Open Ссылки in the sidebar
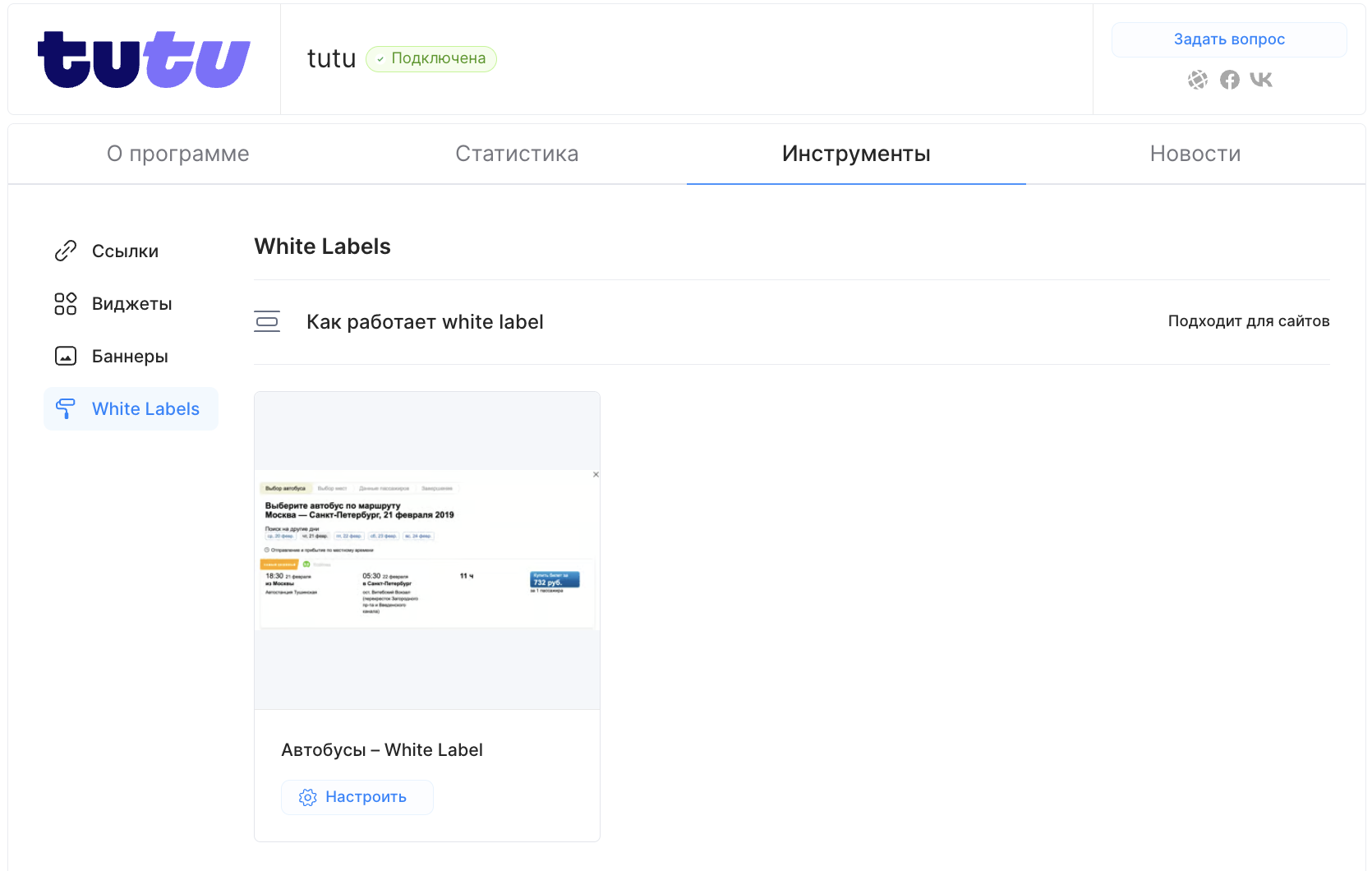 (x=131, y=251)
